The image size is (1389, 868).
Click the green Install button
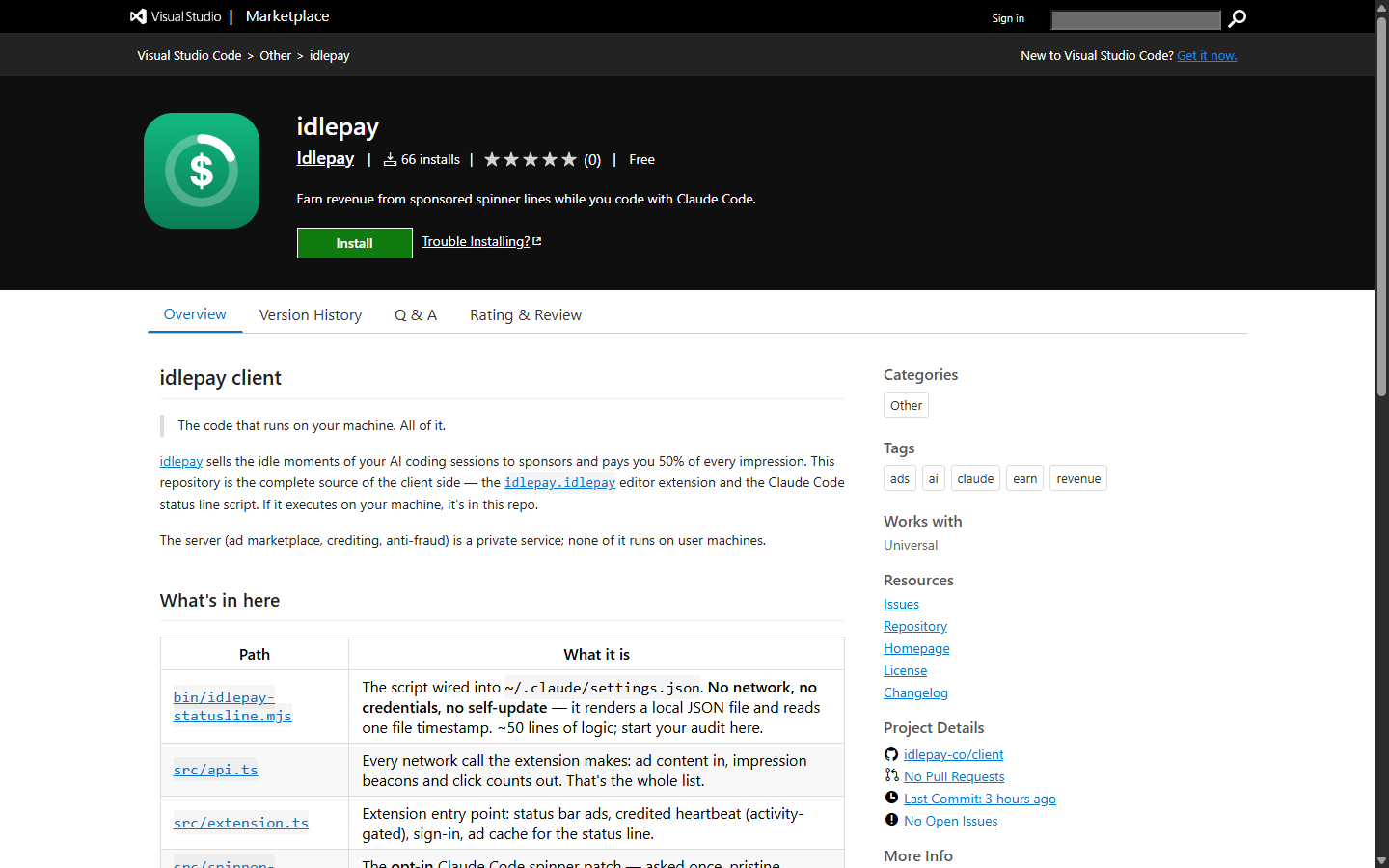(x=354, y=243)
